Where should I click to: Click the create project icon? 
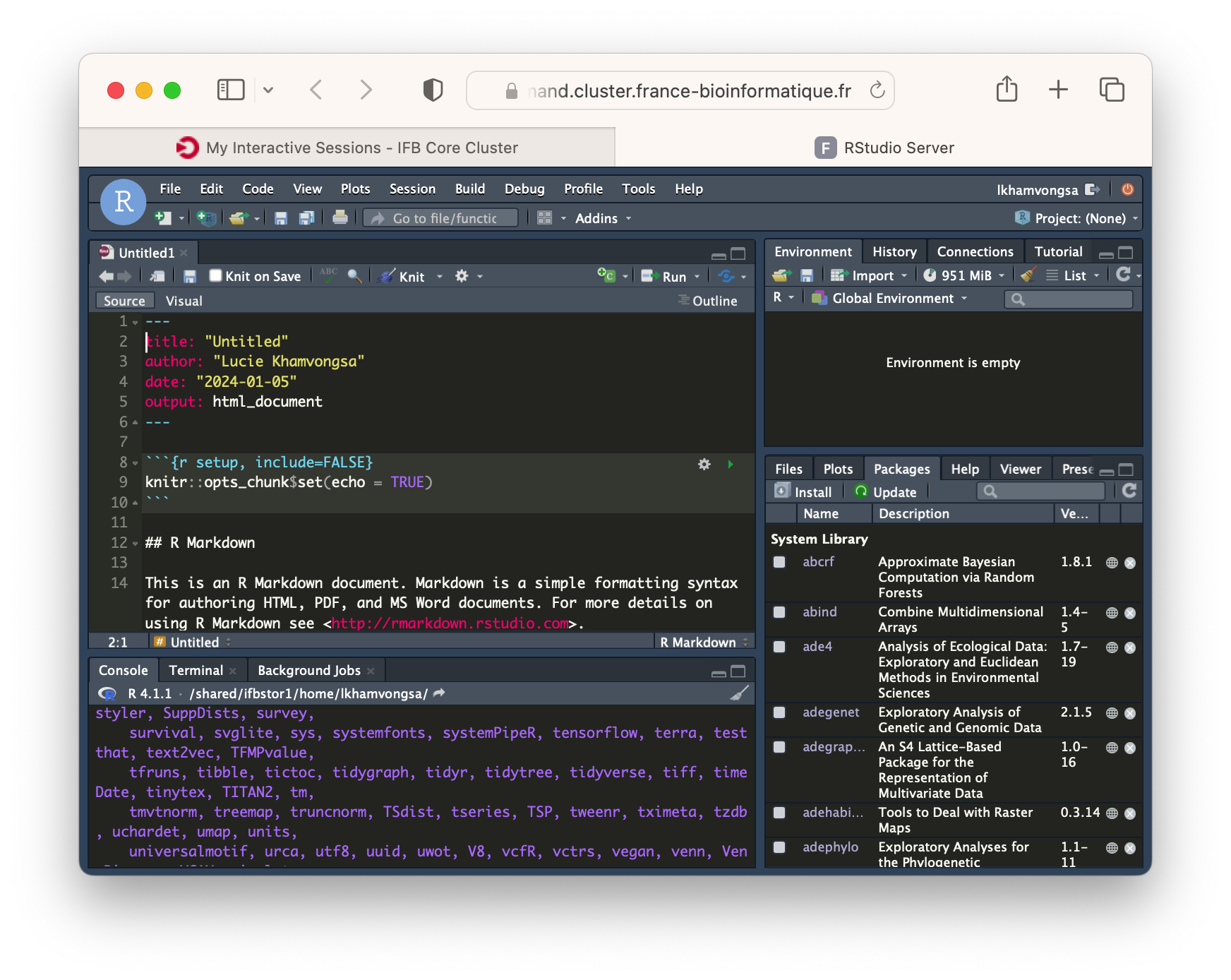coord(206,218)
